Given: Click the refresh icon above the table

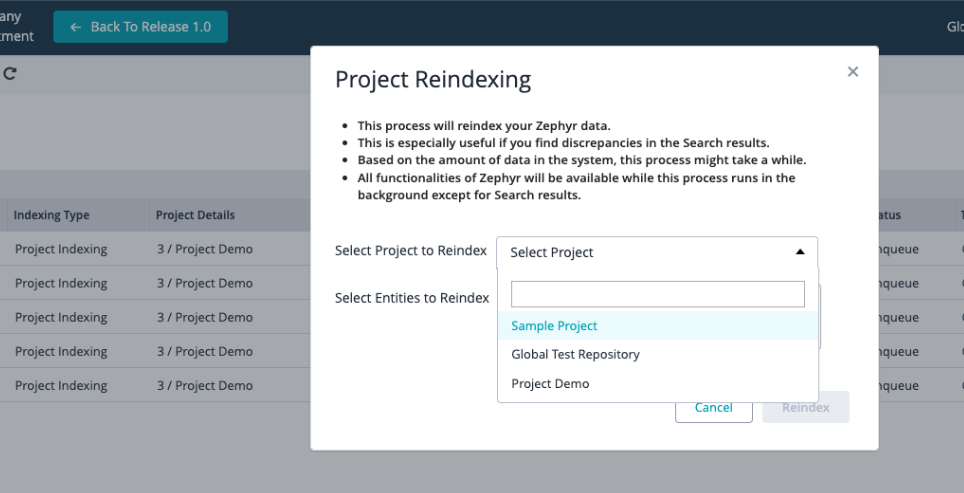Looking at the screenshot, I should tap(10, 73).
